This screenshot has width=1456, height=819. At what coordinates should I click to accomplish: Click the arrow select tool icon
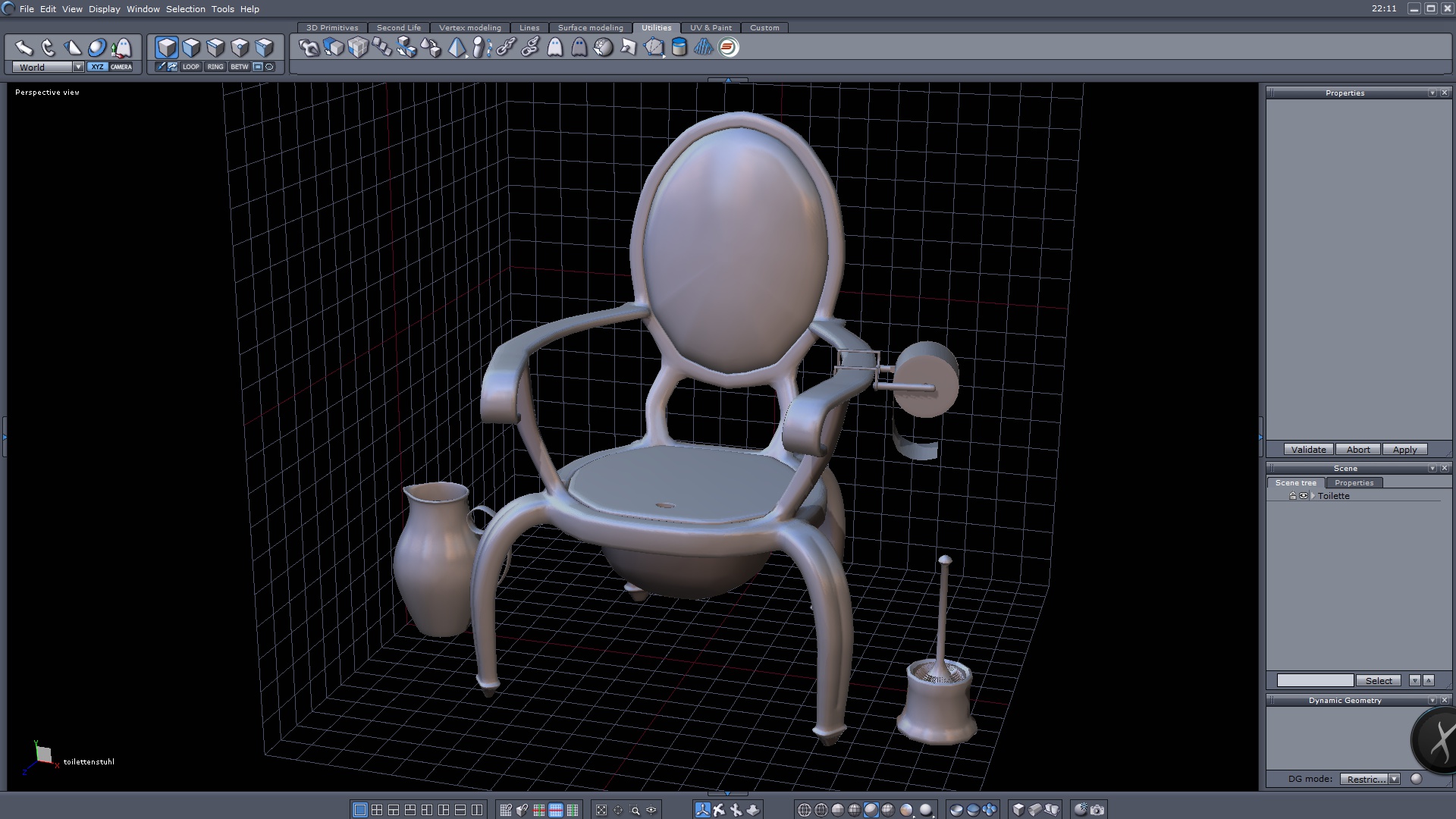tap(24, 48)
